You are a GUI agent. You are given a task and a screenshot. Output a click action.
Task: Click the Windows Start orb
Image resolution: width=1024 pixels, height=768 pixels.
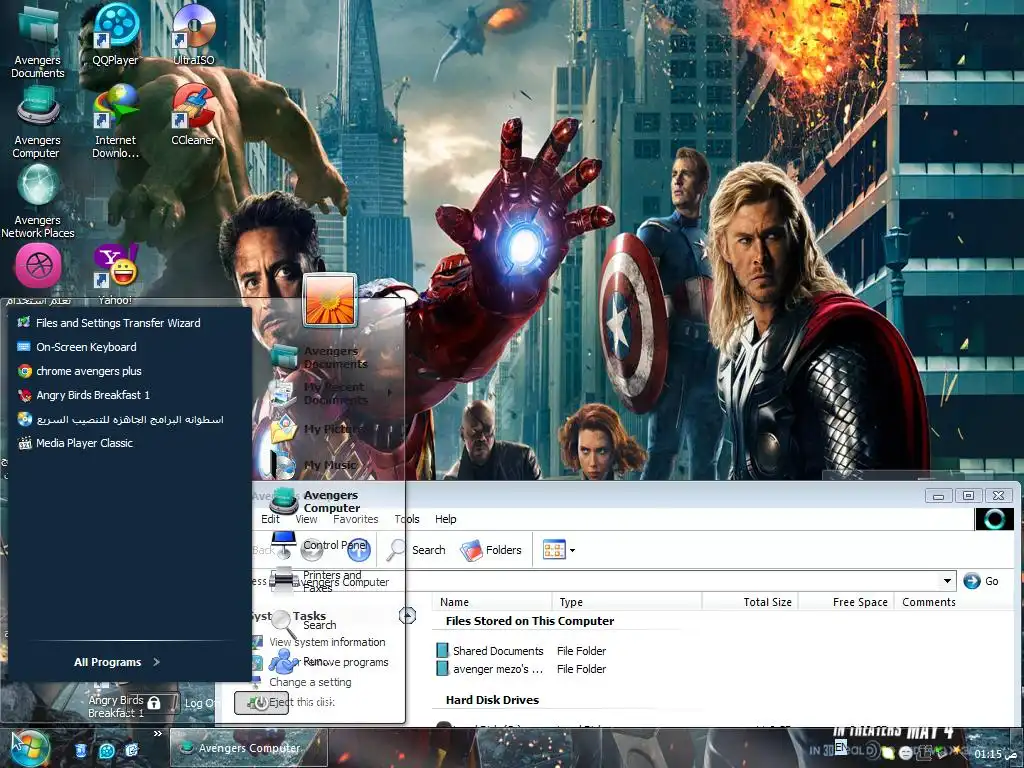[30, 748]
